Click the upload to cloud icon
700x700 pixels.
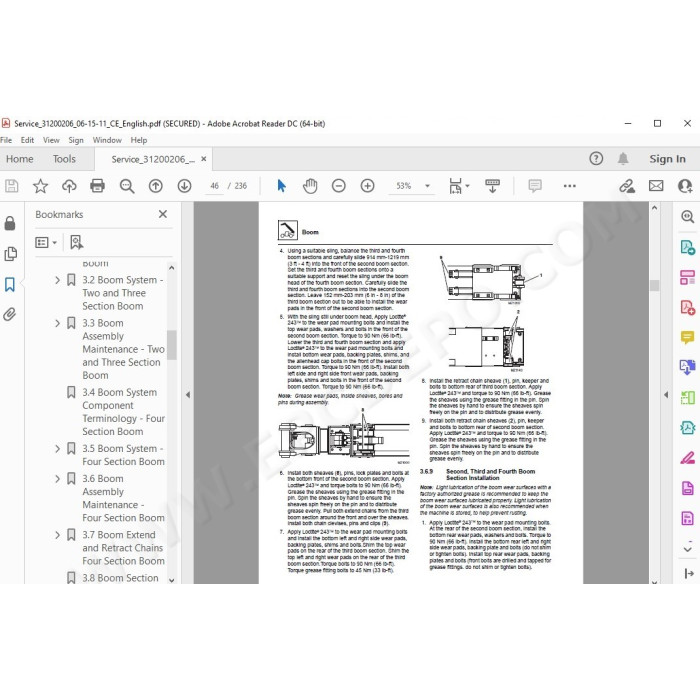69,186
